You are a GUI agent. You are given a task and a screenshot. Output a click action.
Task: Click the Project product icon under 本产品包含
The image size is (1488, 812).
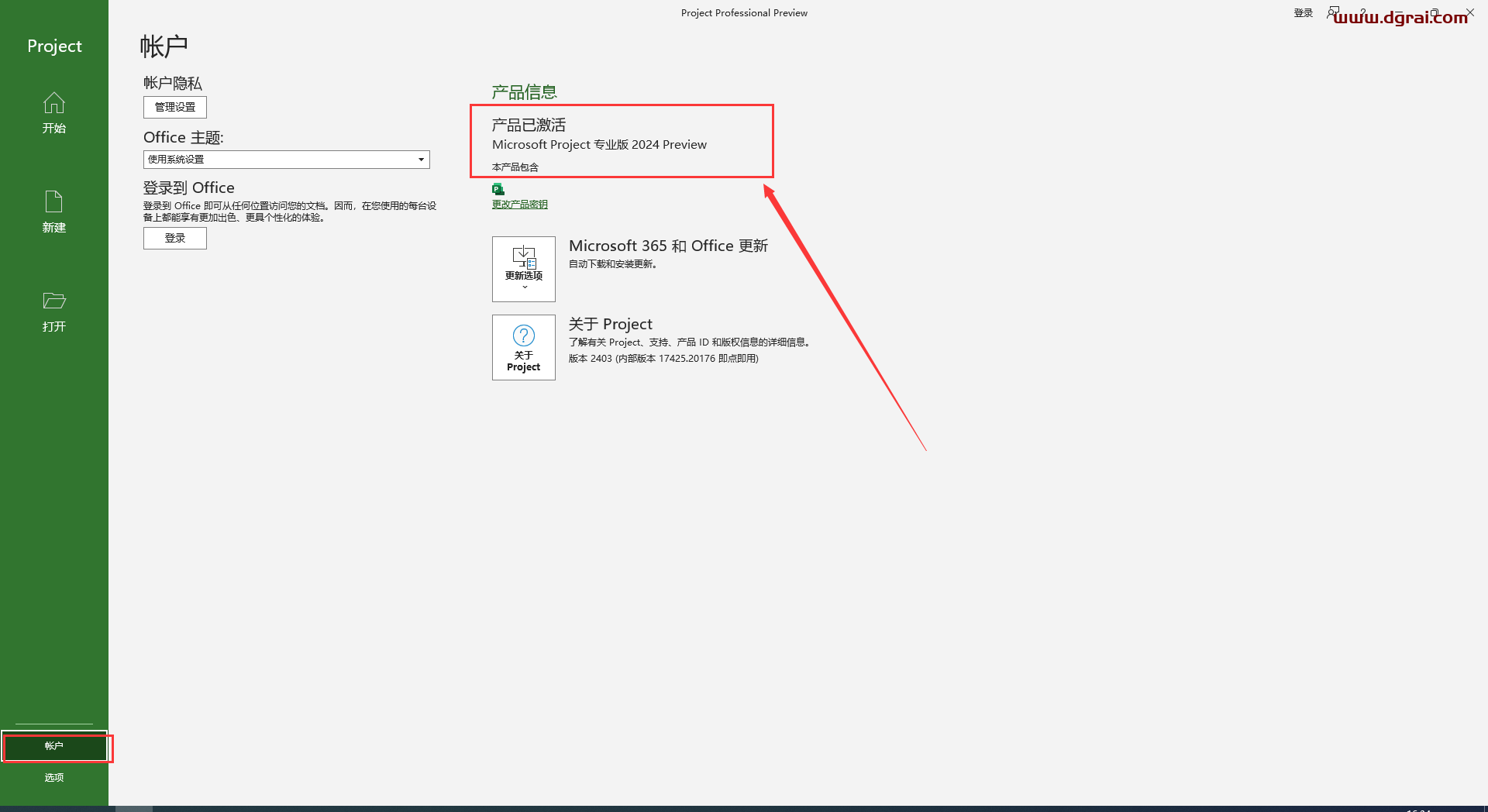(x=498, y=188)
